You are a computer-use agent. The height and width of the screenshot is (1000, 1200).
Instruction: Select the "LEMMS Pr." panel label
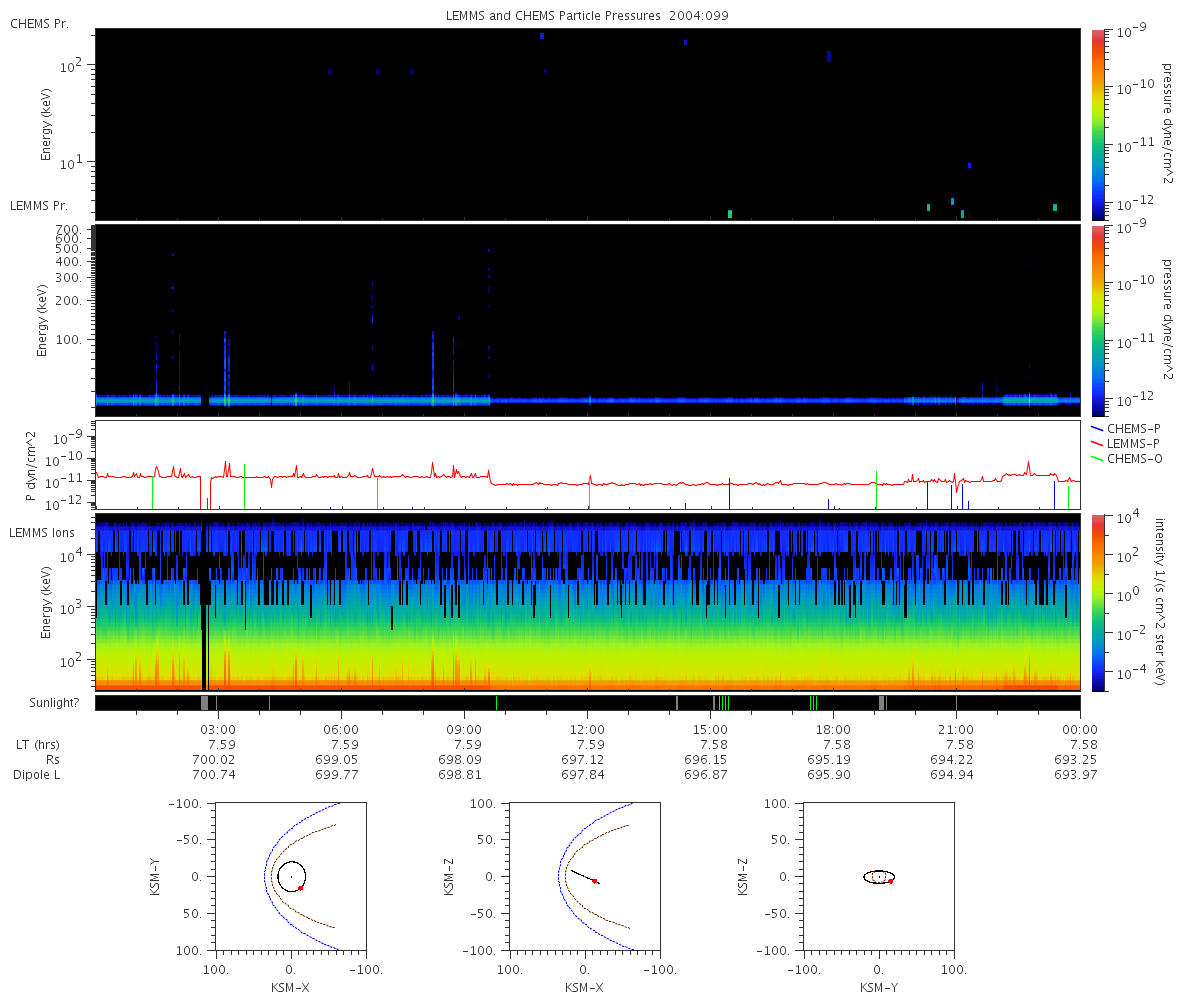(39, 206)
